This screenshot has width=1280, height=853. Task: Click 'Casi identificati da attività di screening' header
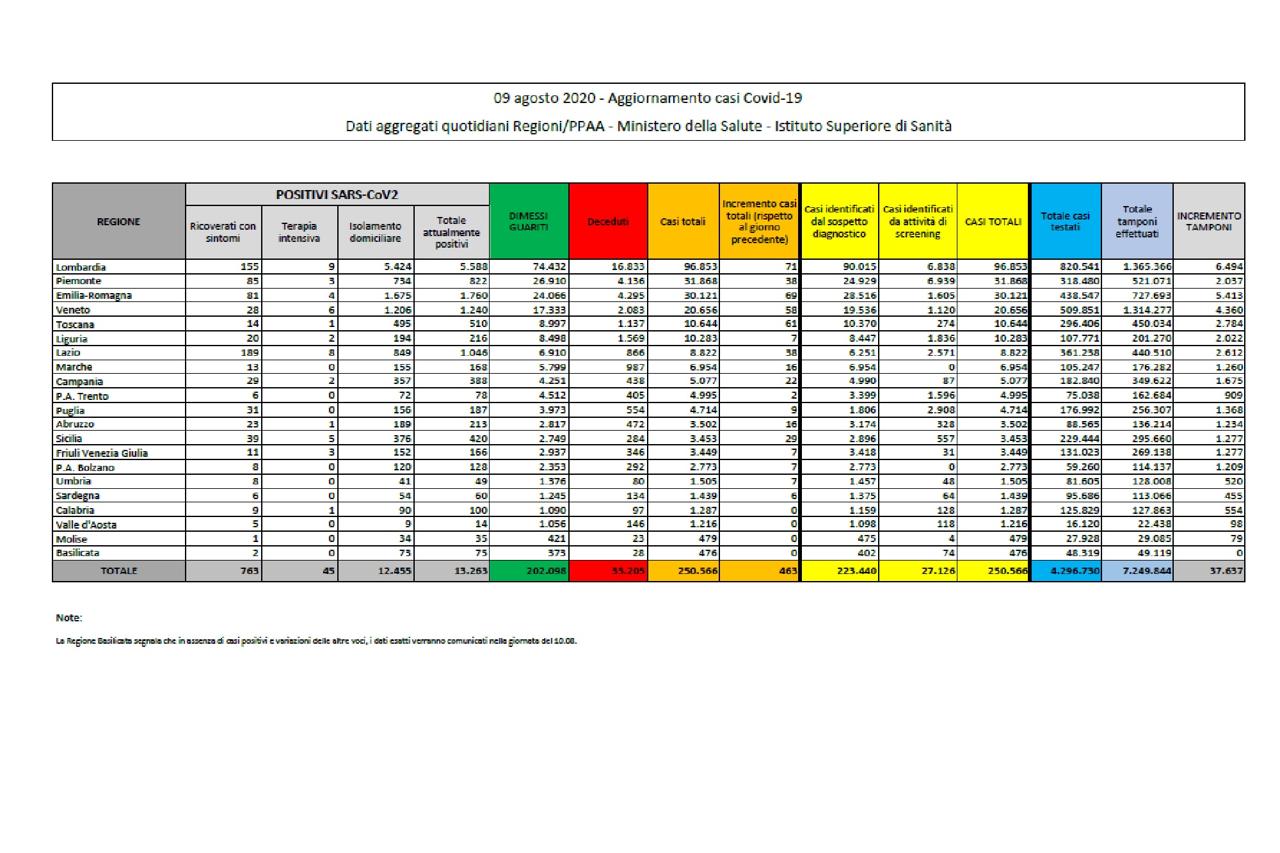[x=917, y=223]
